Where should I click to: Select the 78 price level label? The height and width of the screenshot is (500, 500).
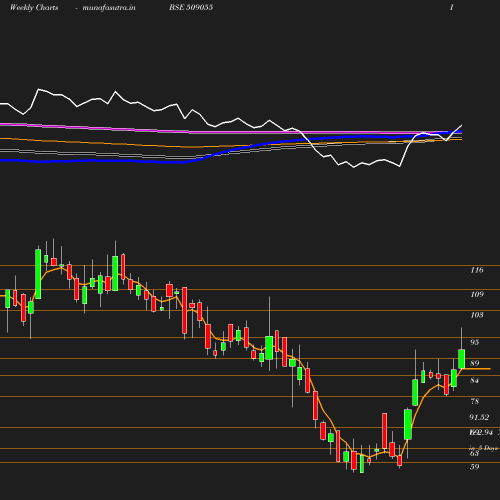click(x=474, y=401)
